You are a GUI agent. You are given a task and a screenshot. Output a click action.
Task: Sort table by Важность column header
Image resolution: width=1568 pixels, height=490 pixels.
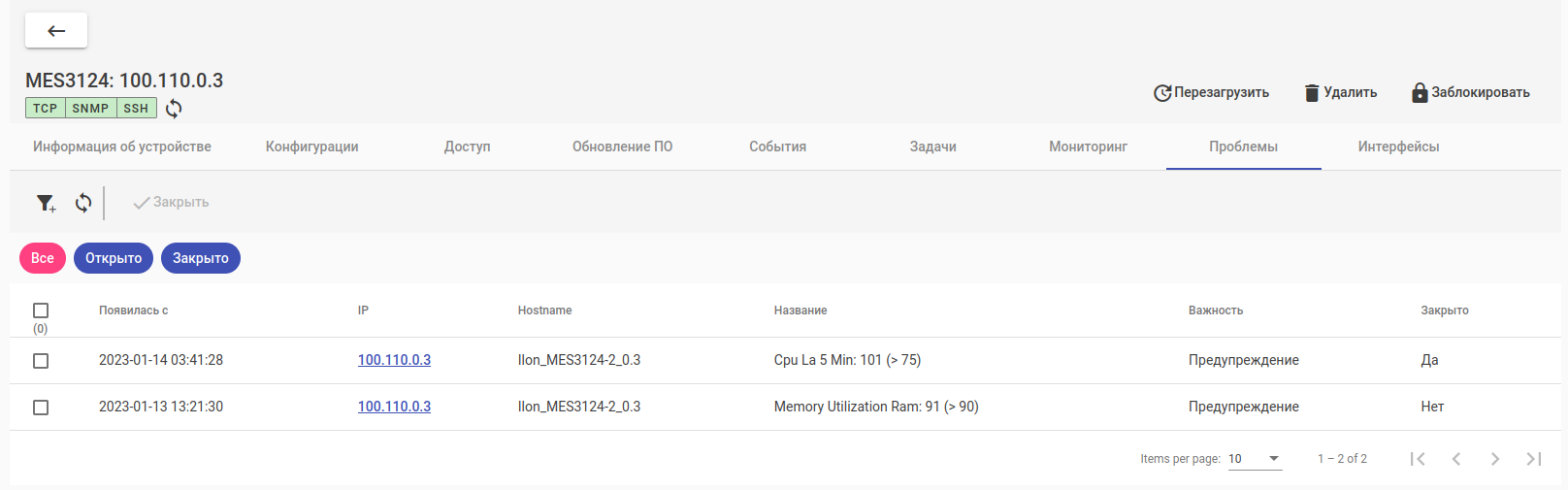pyautogui.click(x=1216, y=310)
